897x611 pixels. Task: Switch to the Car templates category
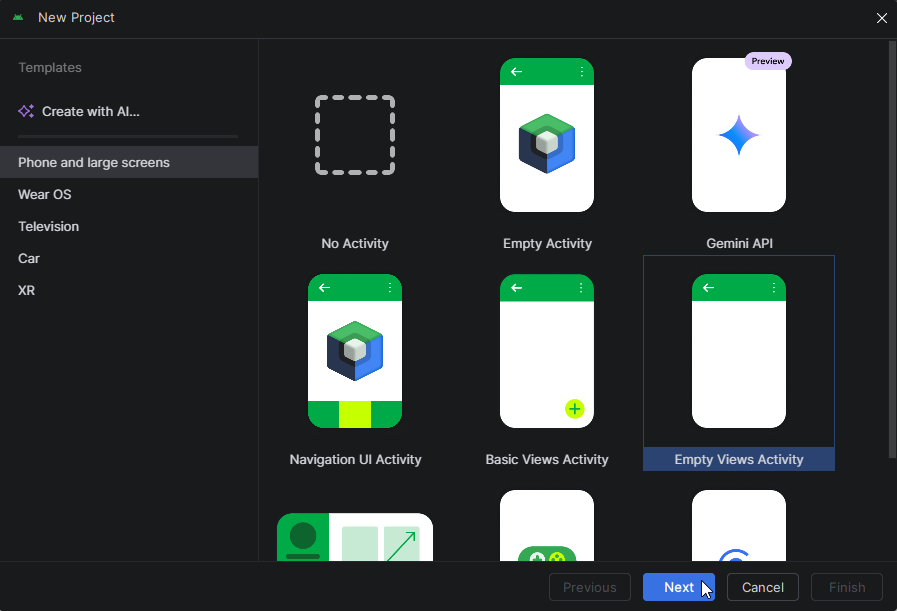point(129,259)
